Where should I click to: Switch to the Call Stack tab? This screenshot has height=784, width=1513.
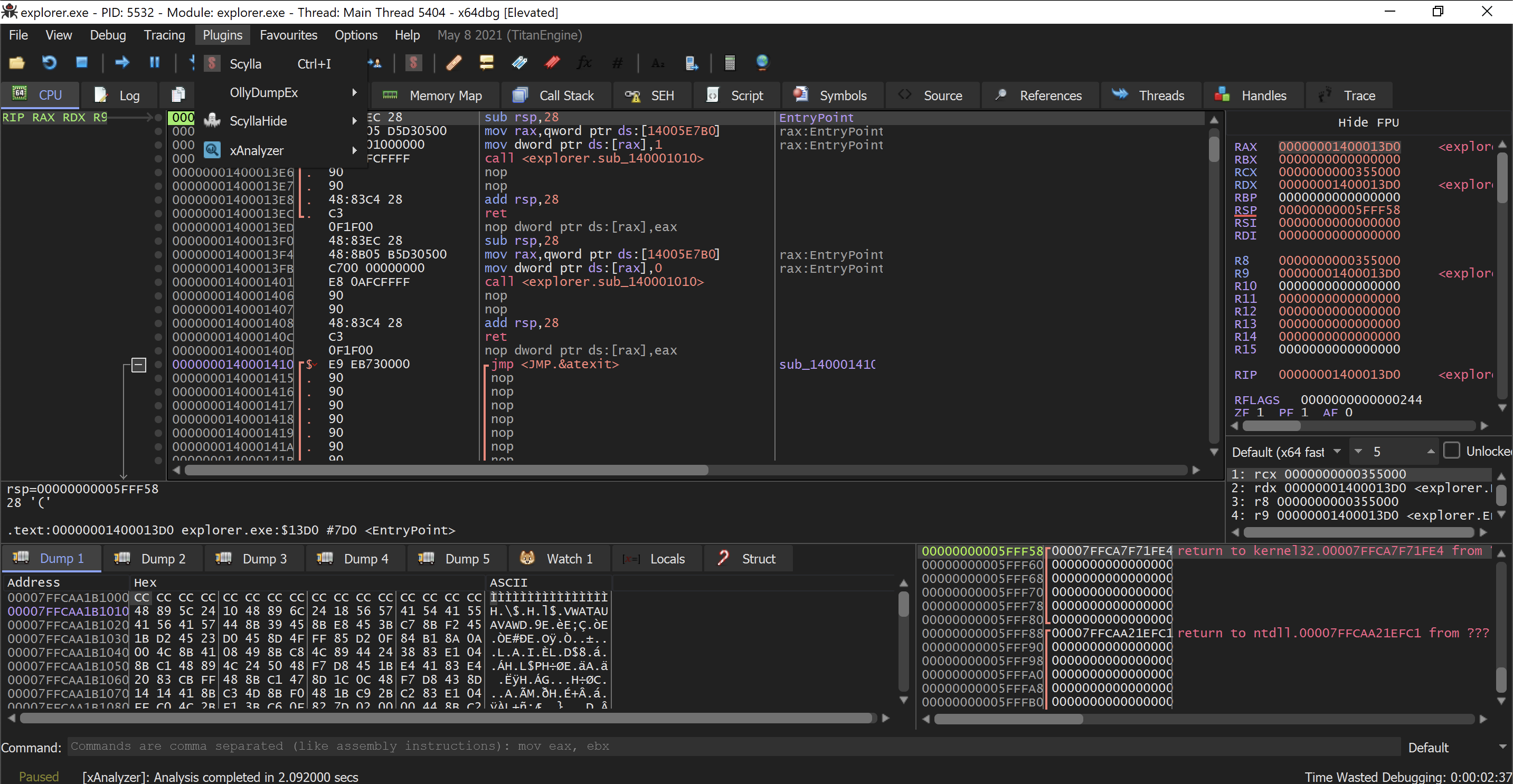point(554,95)
